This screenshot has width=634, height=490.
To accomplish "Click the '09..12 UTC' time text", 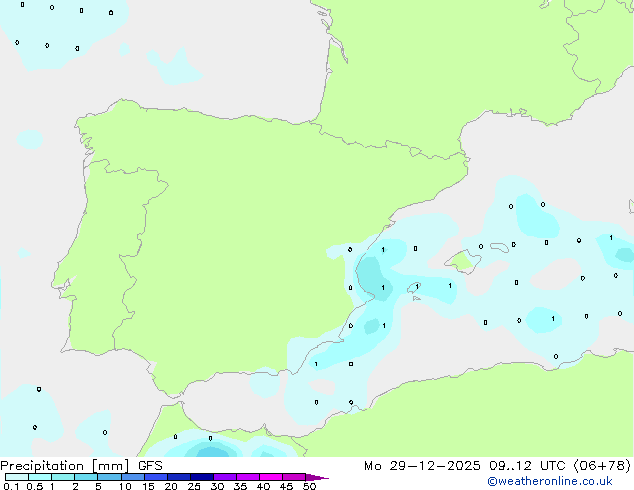I will 527,466.
